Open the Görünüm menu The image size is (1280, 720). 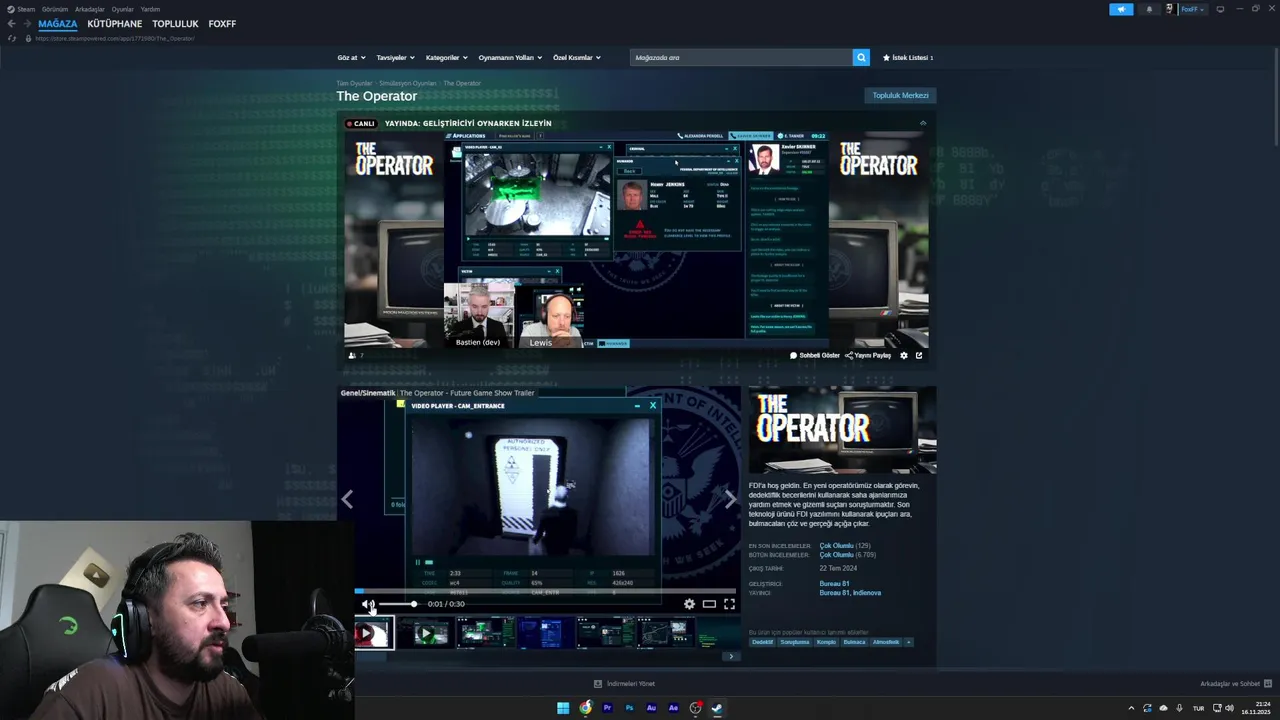pos(55,9)
